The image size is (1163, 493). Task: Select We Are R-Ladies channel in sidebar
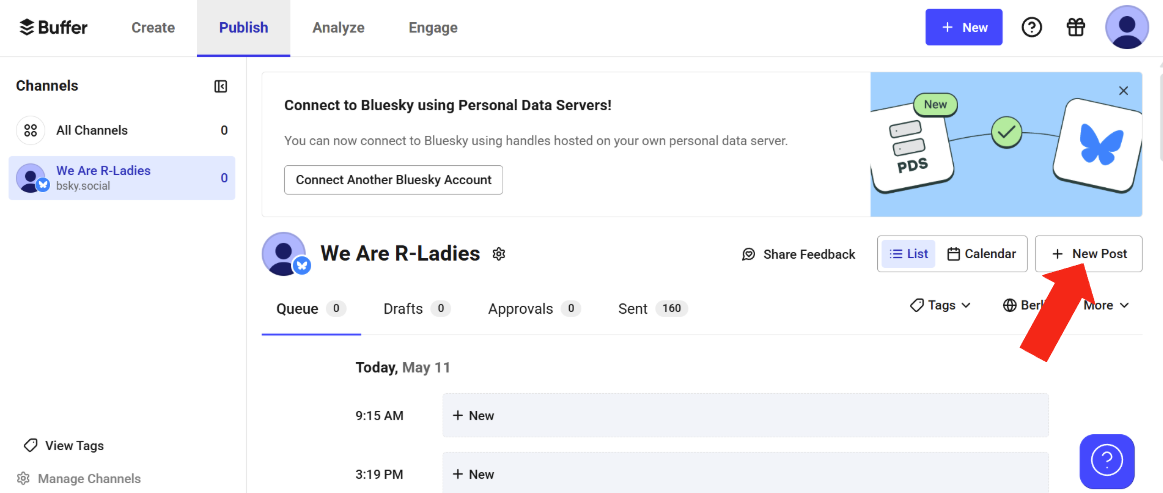[x=122, y=178]
